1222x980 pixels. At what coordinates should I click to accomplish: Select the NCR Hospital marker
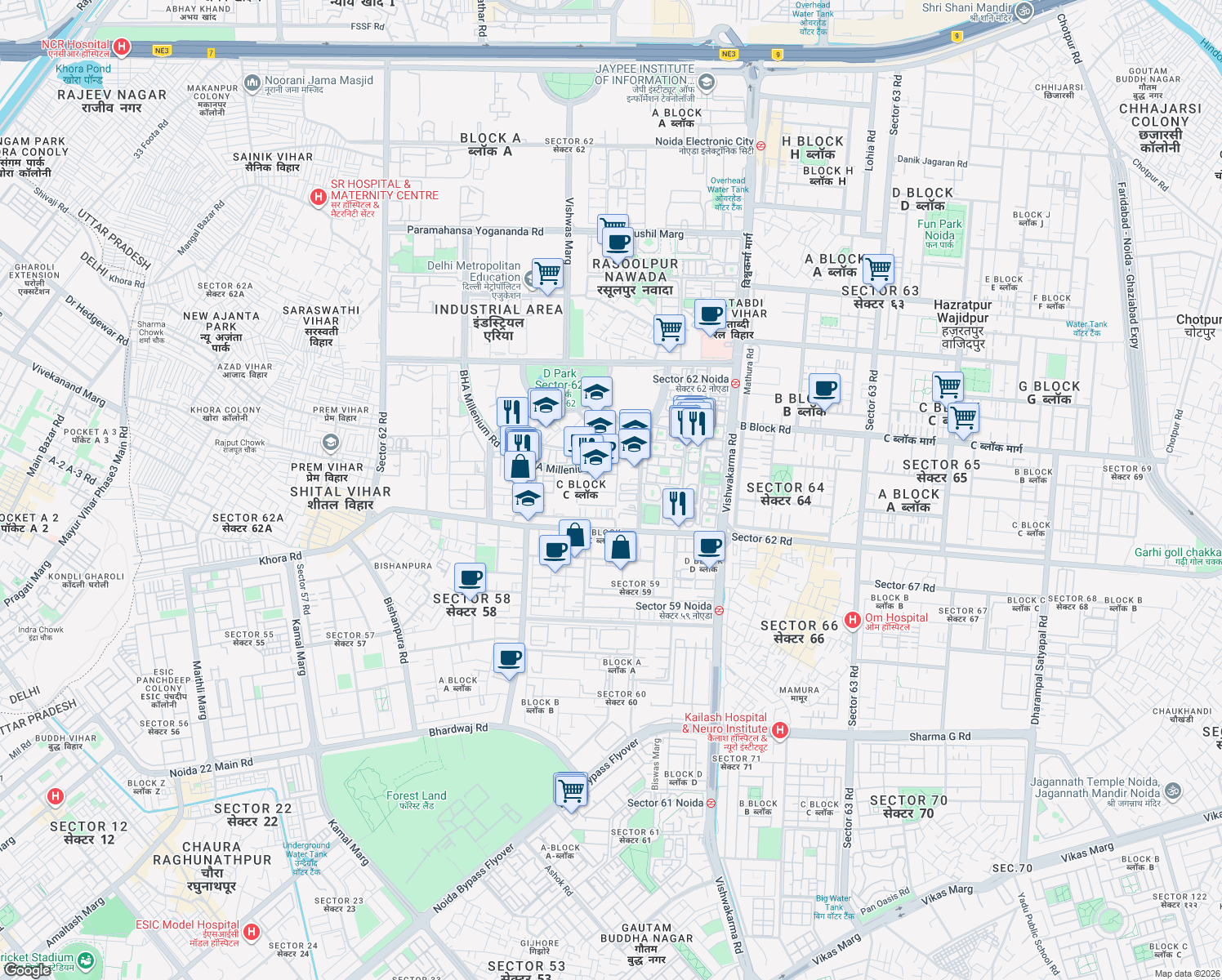click(122, 47)
